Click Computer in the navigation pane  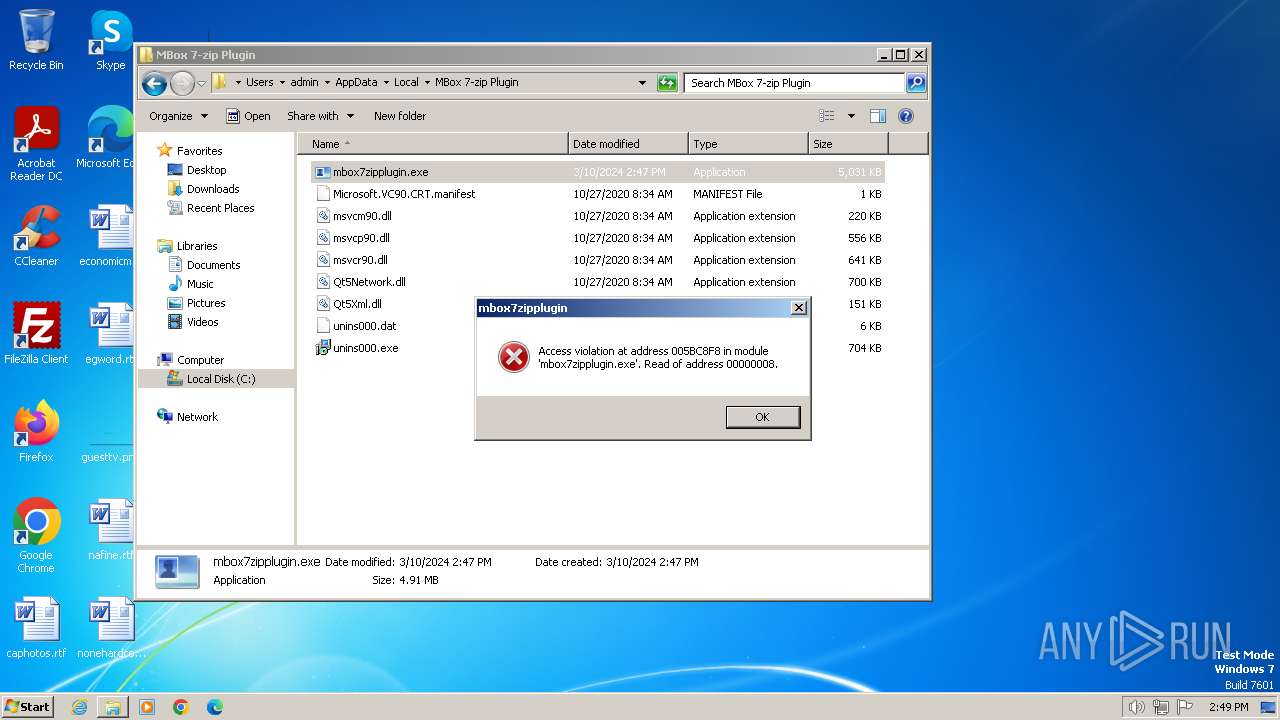(200, 360)
